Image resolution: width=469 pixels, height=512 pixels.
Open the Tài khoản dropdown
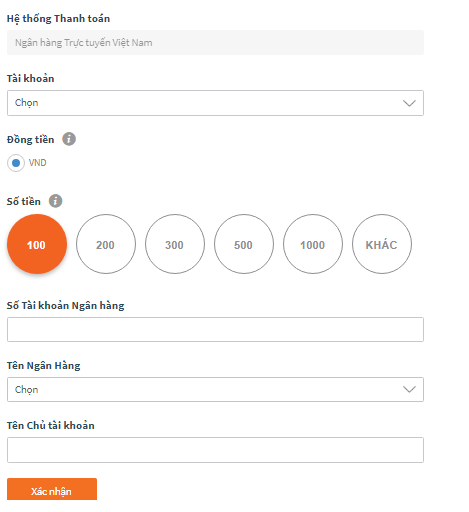pos(215,103)
